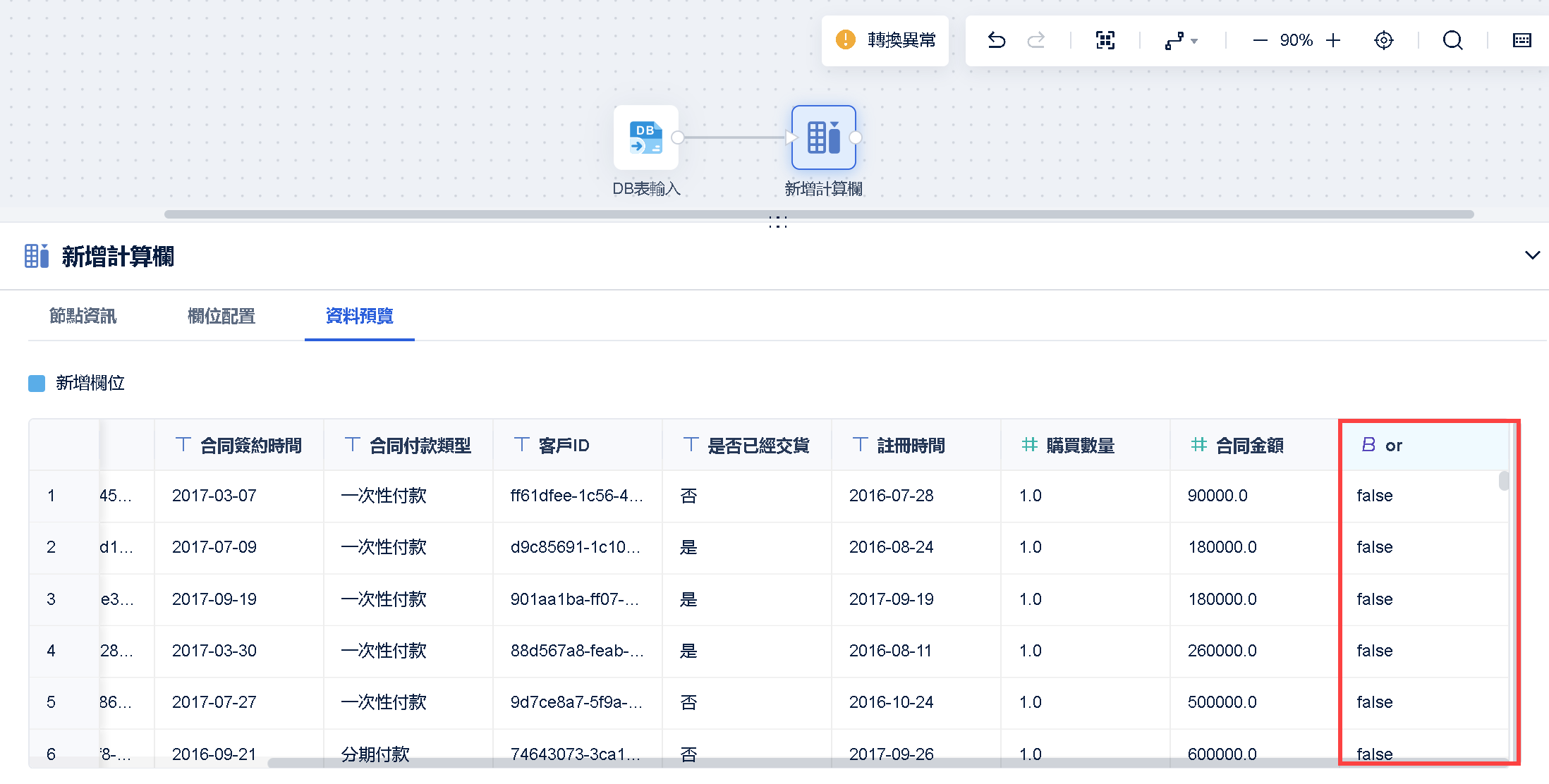Click the undo arrow icon
The height and width of the screenshot is (784, 1549).
coord(996,40)
